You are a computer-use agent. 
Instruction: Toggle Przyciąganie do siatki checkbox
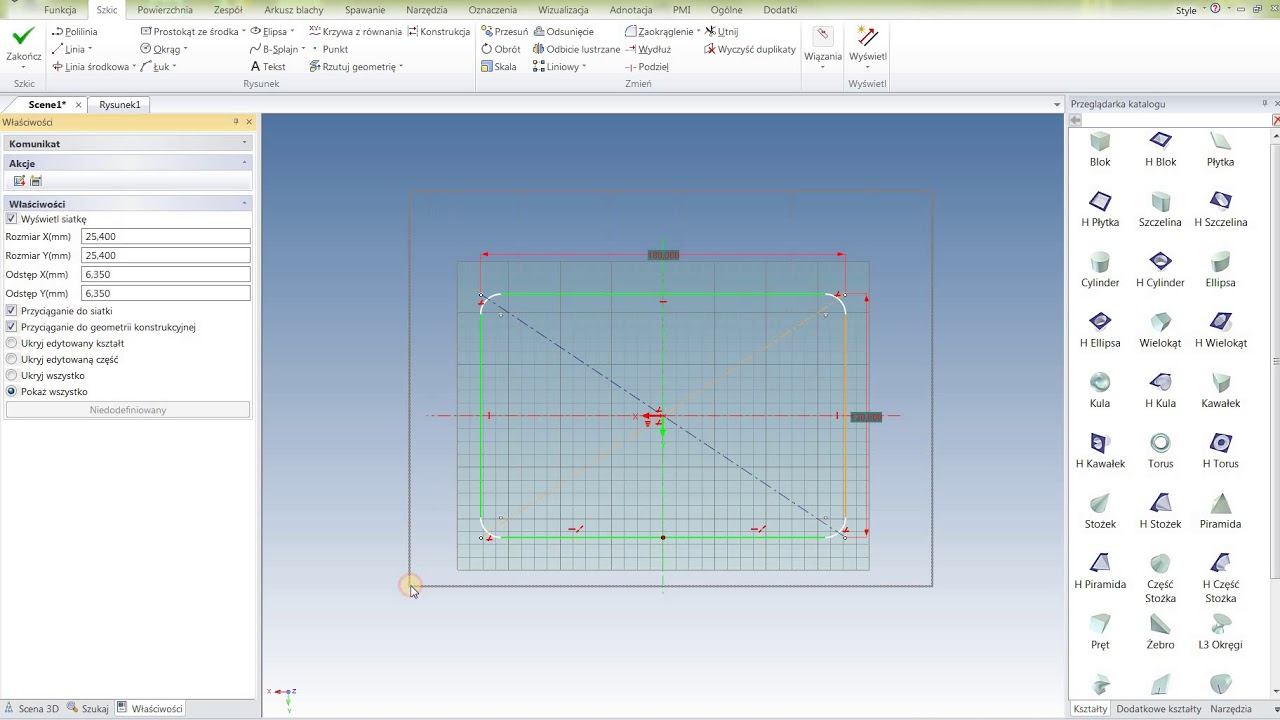point(12,311)
